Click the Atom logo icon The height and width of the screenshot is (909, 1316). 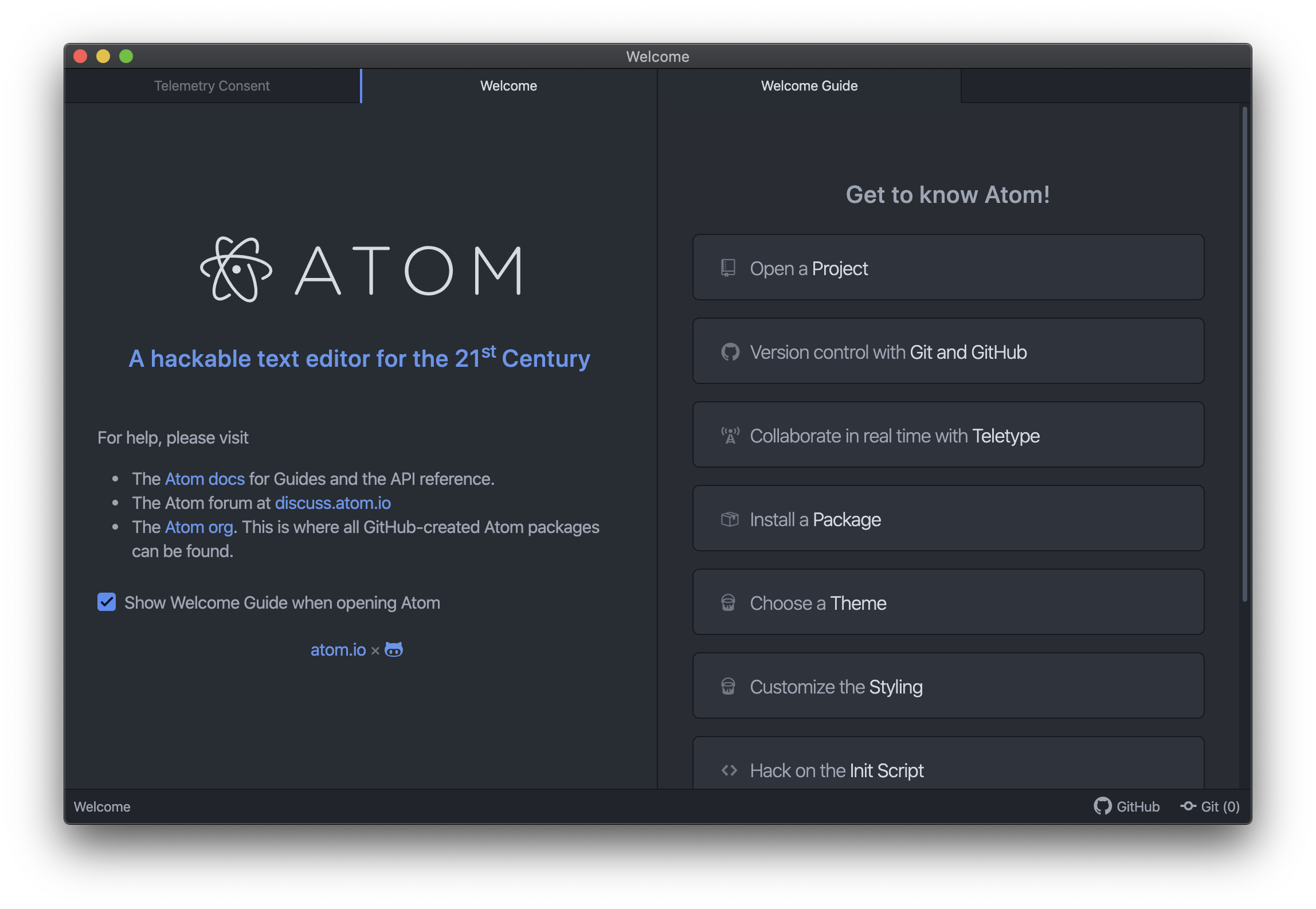click(x=236, y=269)
